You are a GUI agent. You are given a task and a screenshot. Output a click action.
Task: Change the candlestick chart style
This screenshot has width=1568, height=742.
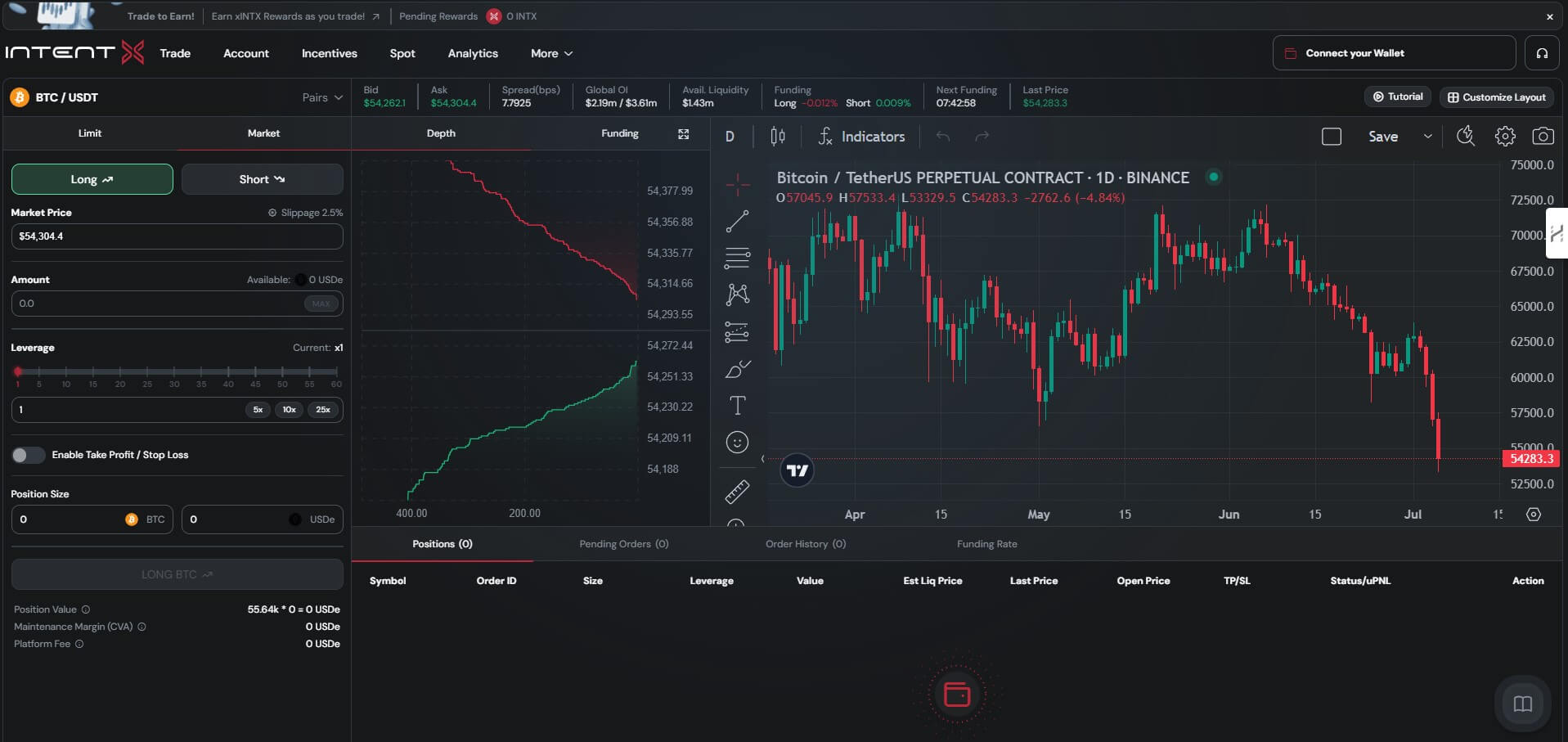click(778, 137)
